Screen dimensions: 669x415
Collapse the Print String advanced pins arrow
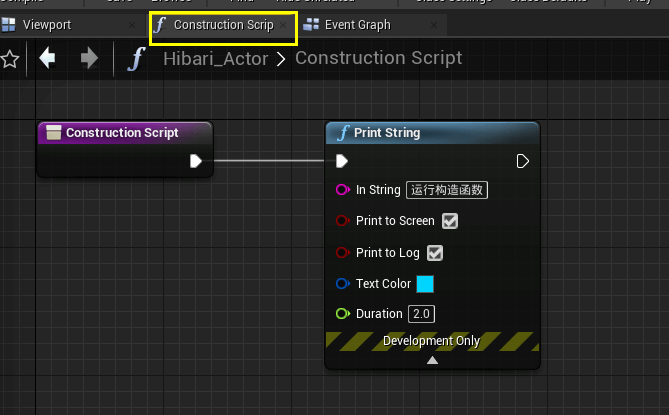pos(432,360)
